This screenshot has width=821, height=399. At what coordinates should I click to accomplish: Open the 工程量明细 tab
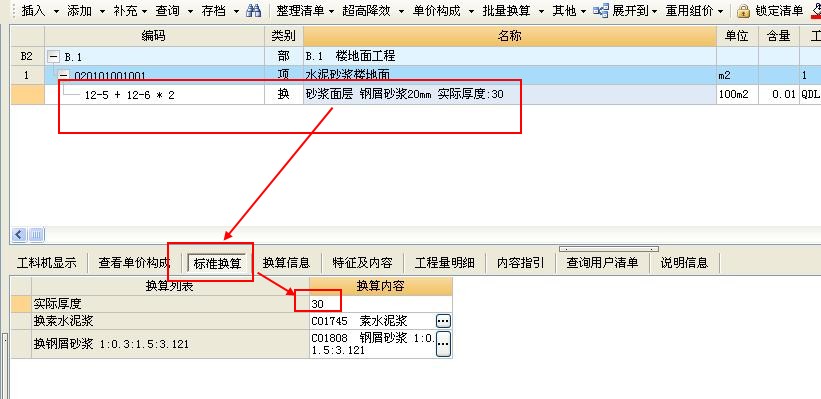click(x=445, y=262)
